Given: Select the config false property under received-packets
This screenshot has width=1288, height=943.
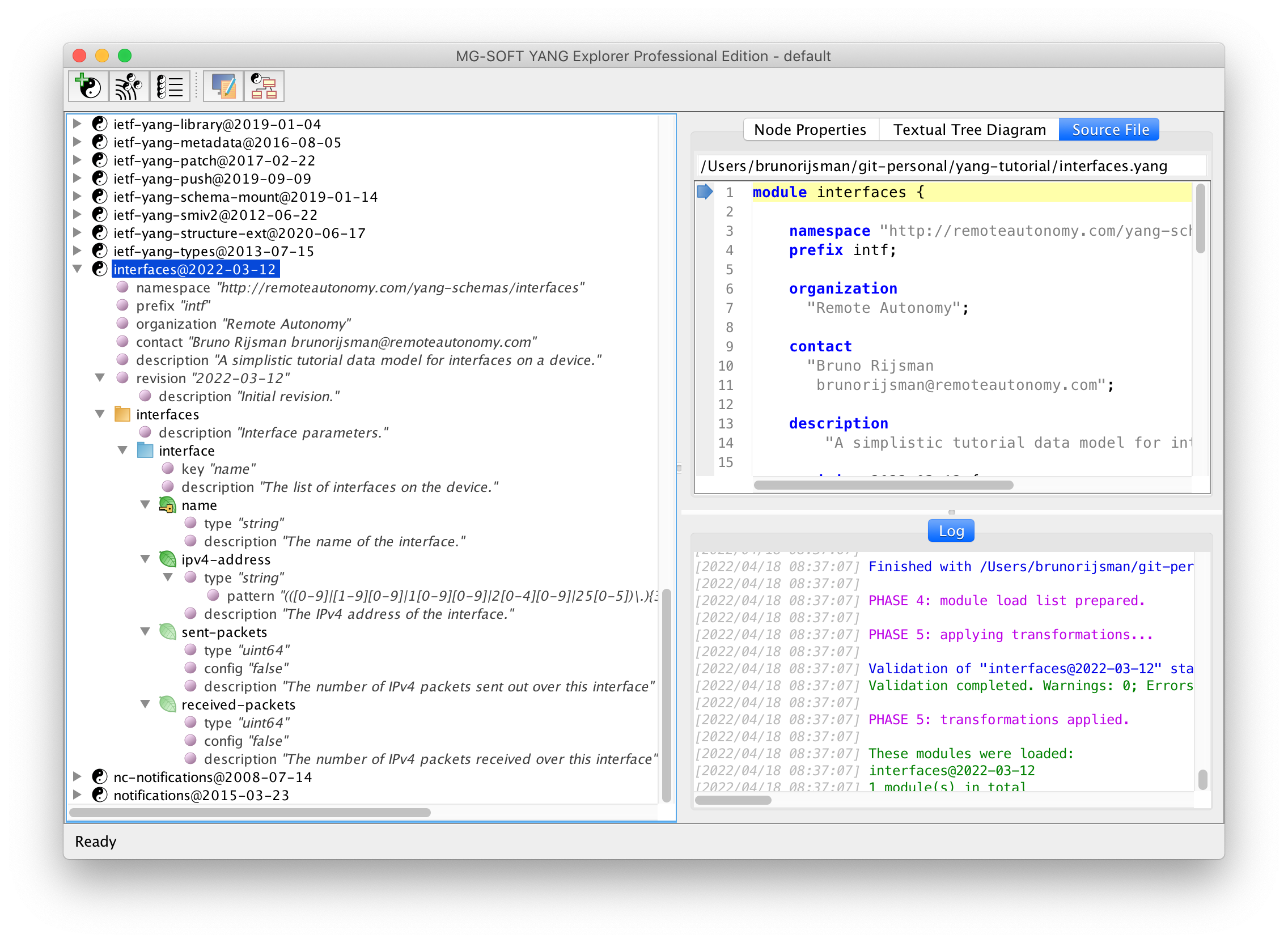Looking at the screenshot, I should click(245, 740).
